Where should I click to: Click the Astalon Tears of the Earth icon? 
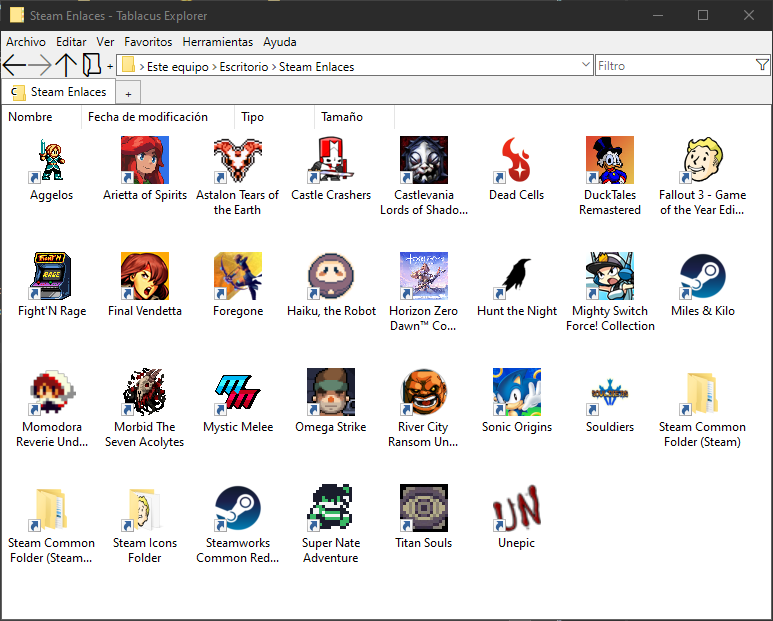(x=238, y=160)
